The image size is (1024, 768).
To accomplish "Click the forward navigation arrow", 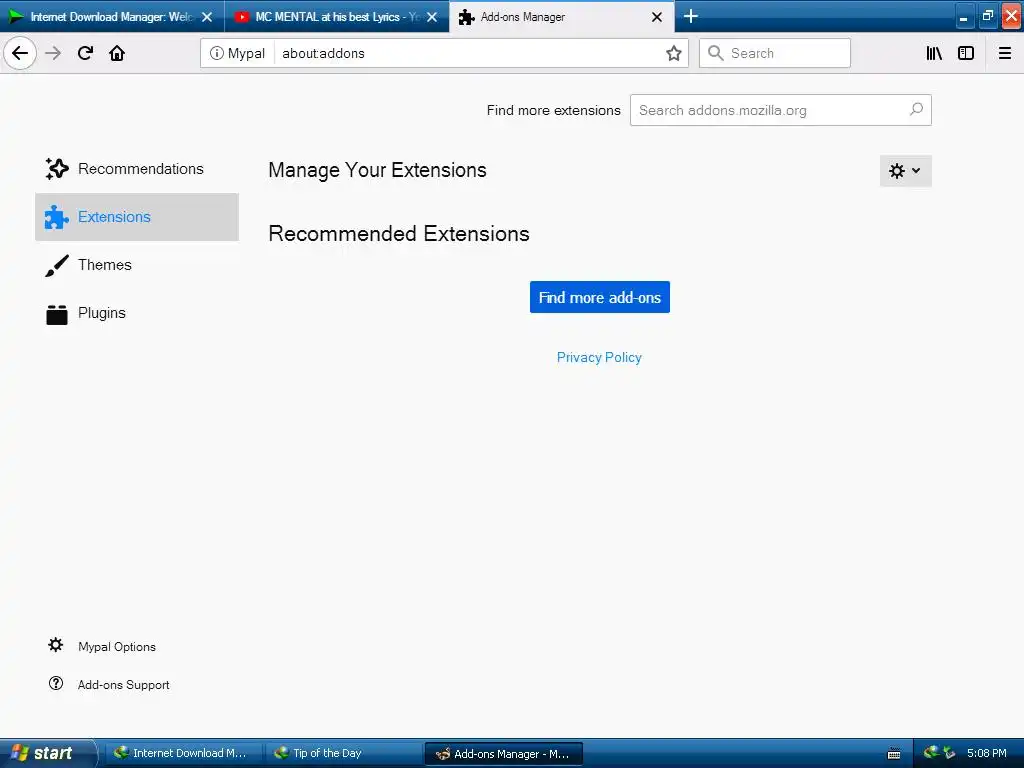I will tap(53, 53).
